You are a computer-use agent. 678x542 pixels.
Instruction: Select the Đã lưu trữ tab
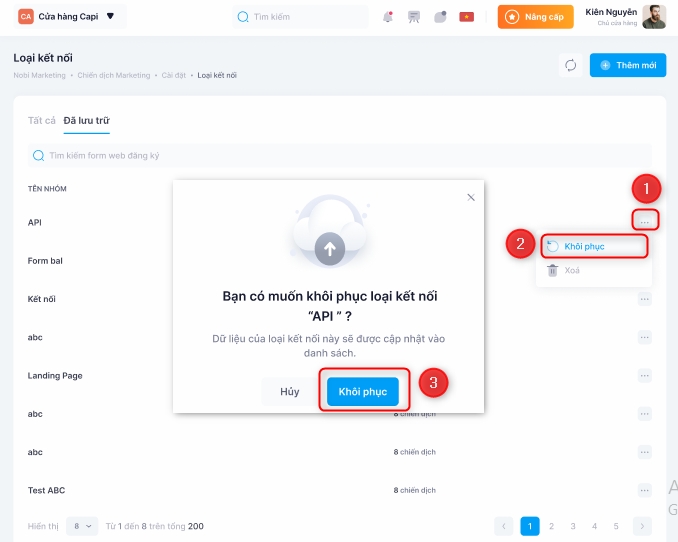86,120
